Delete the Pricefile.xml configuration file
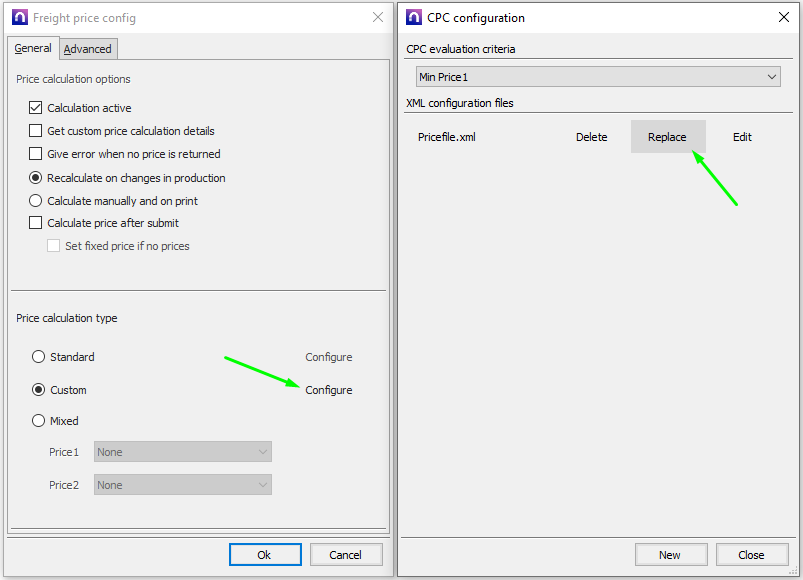Image resolution: width=803 pixels, height=580 pixels. coord(591,137)
